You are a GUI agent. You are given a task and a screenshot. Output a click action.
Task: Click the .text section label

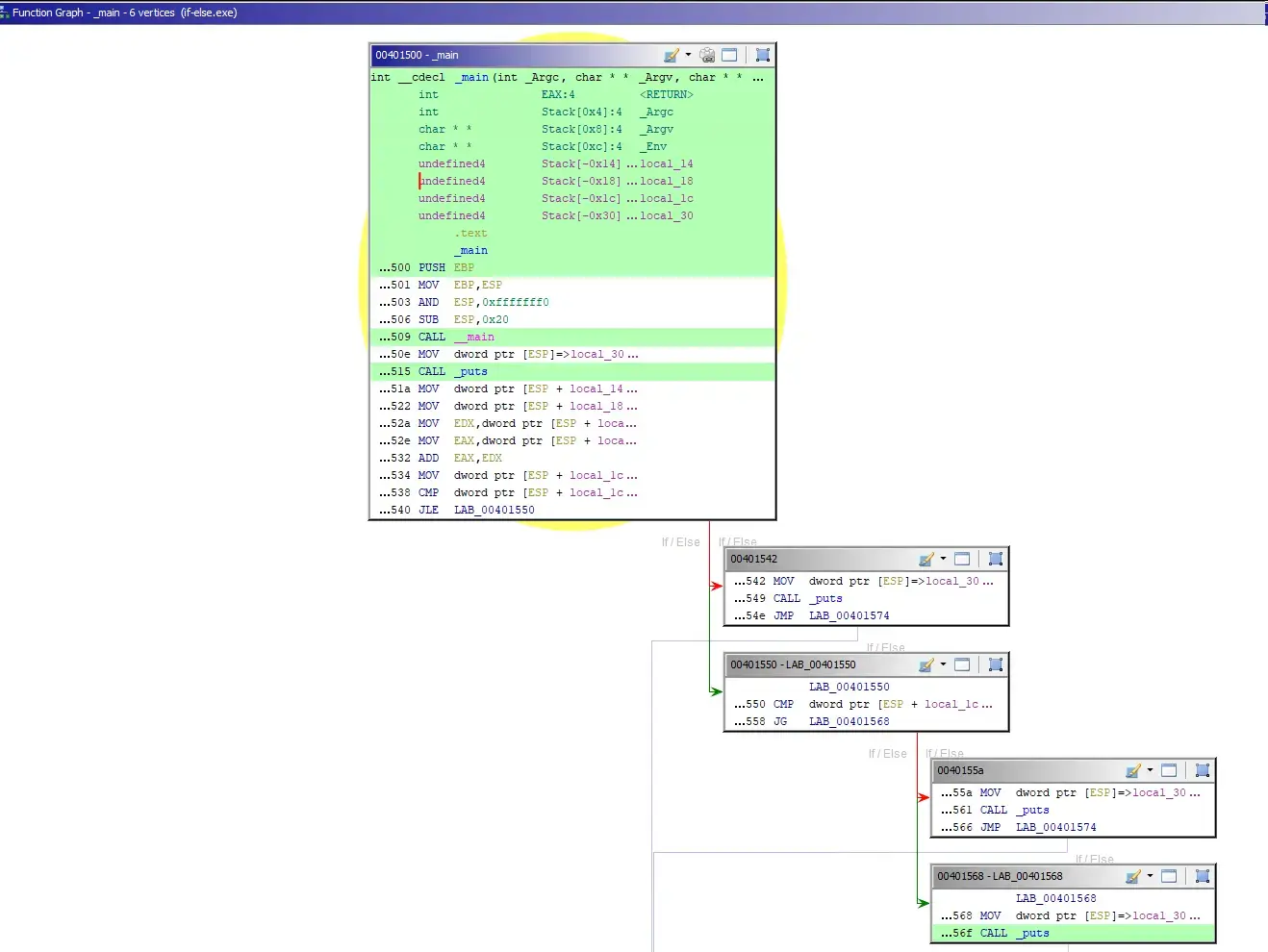470,234
